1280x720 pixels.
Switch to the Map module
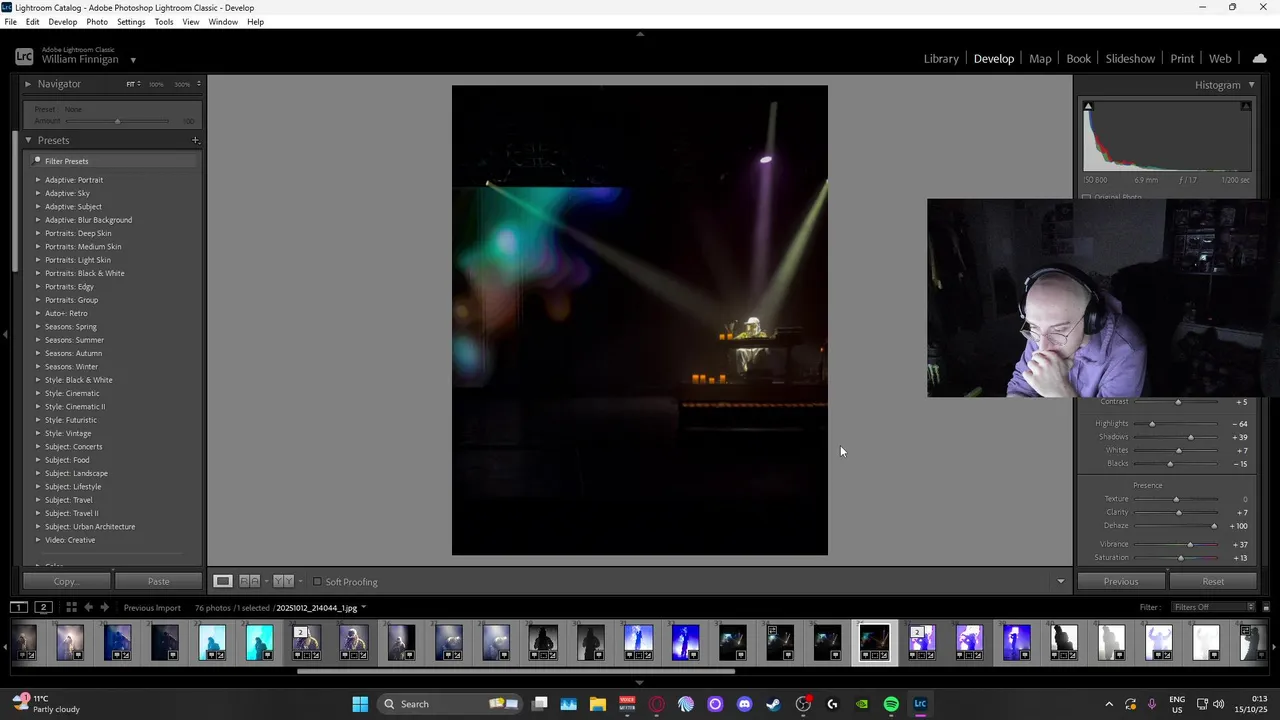pyautogui.click(x=1040, y=58)
